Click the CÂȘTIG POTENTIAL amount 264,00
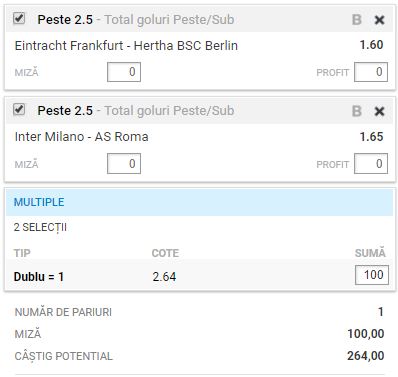398x377 pixels. tap(366, 356)
